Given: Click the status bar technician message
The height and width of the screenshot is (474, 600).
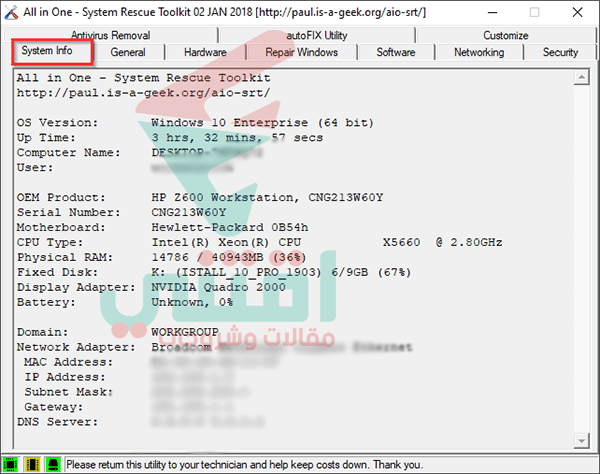Looking at the screenshot, I should (x=245, y=464).
